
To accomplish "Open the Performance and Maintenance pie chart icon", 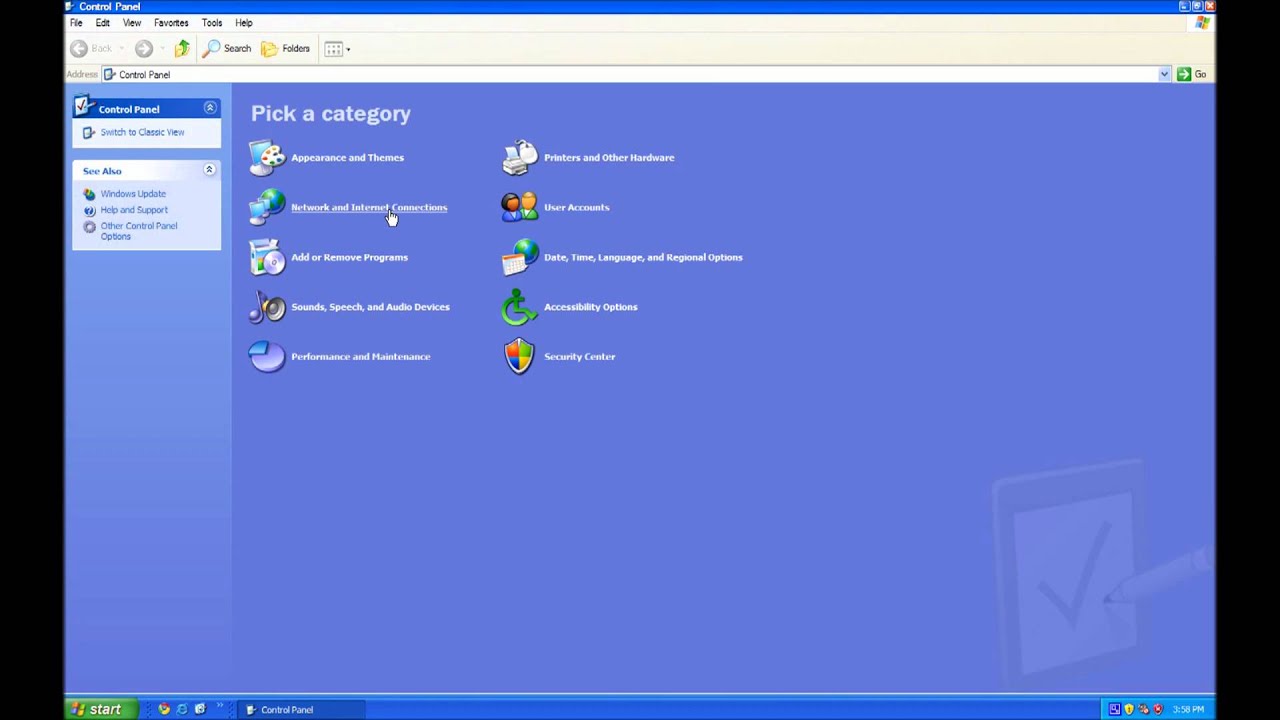I will (267, 356).
